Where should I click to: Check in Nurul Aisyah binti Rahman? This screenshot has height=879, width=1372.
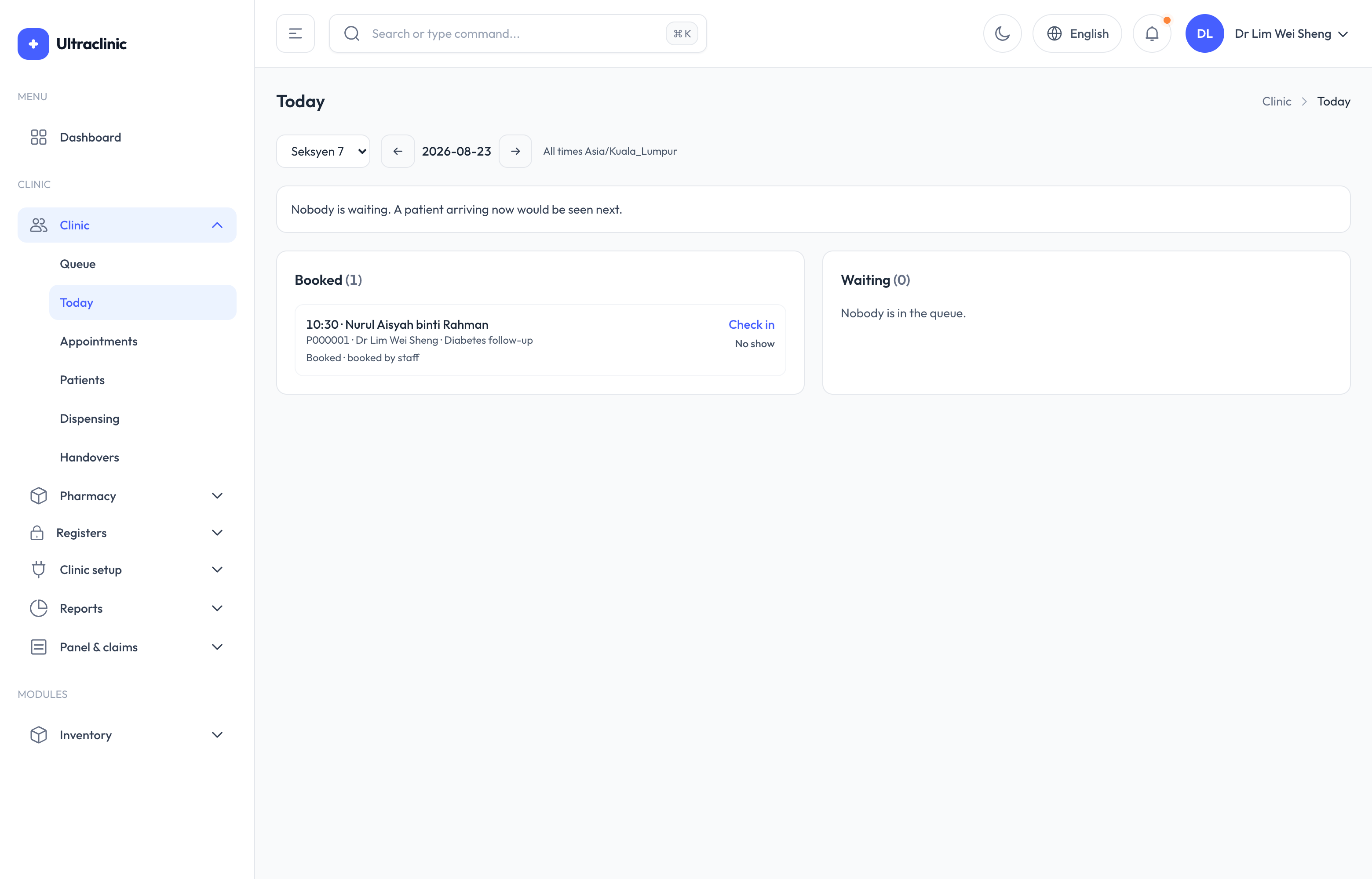(751, 324)
